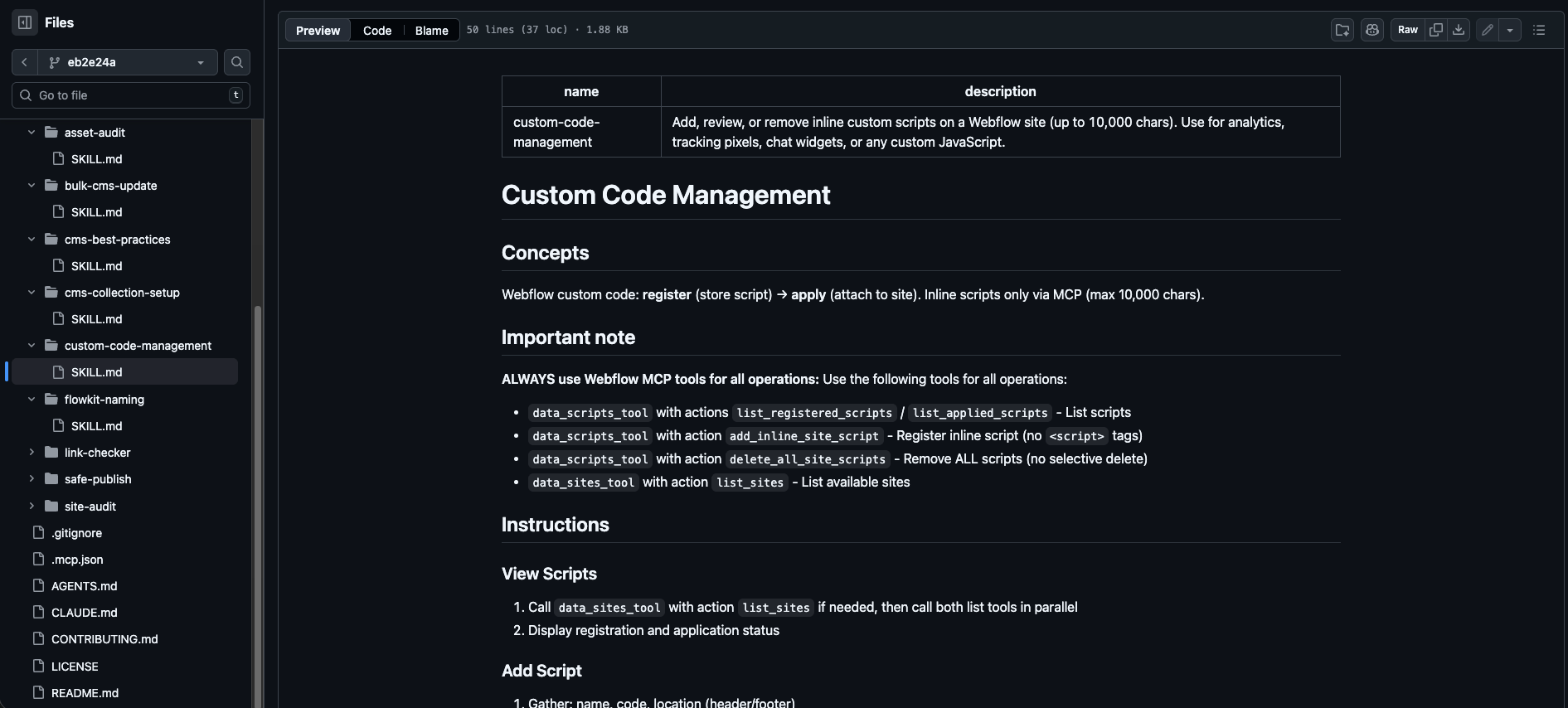Click the Concepts heading
Viewport: 1568px width, 708px height.
pos(545,253)
